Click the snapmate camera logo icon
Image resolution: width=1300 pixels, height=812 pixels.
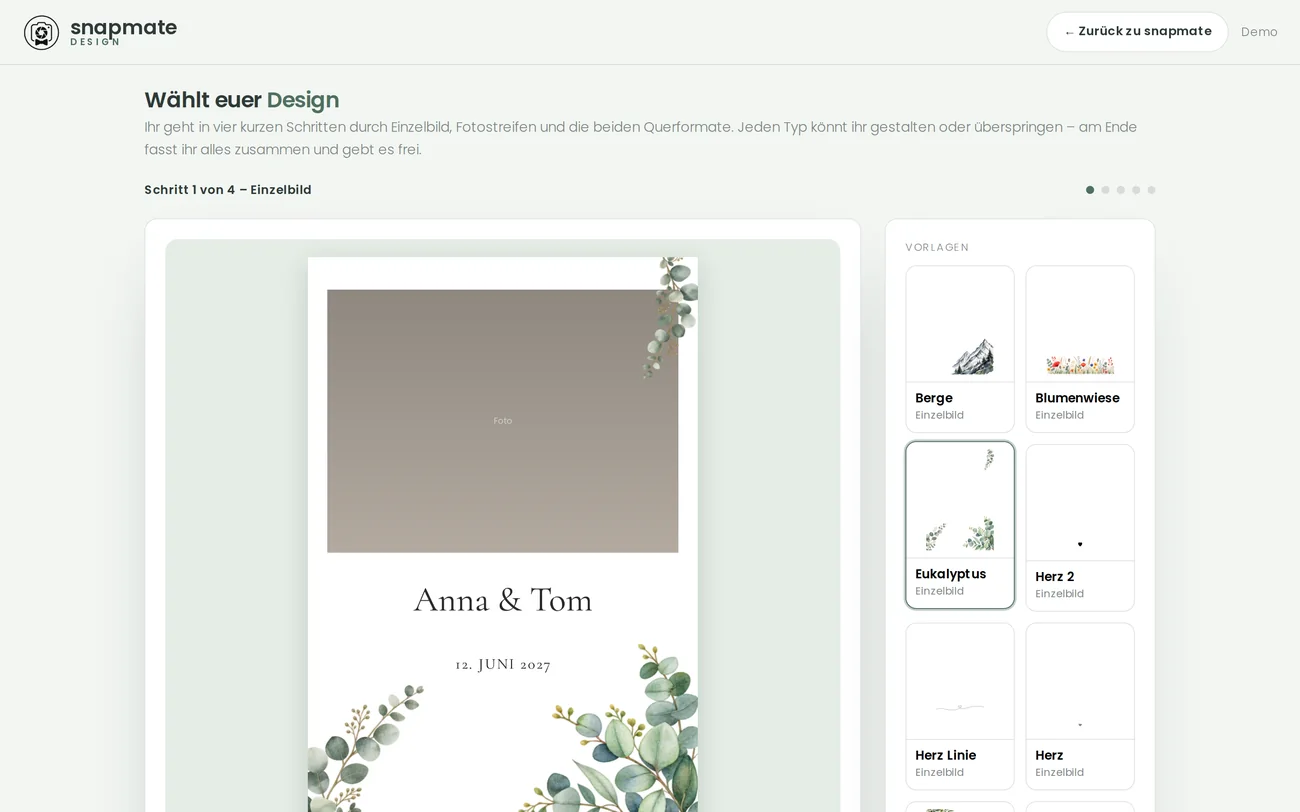[x=41, y=32]
